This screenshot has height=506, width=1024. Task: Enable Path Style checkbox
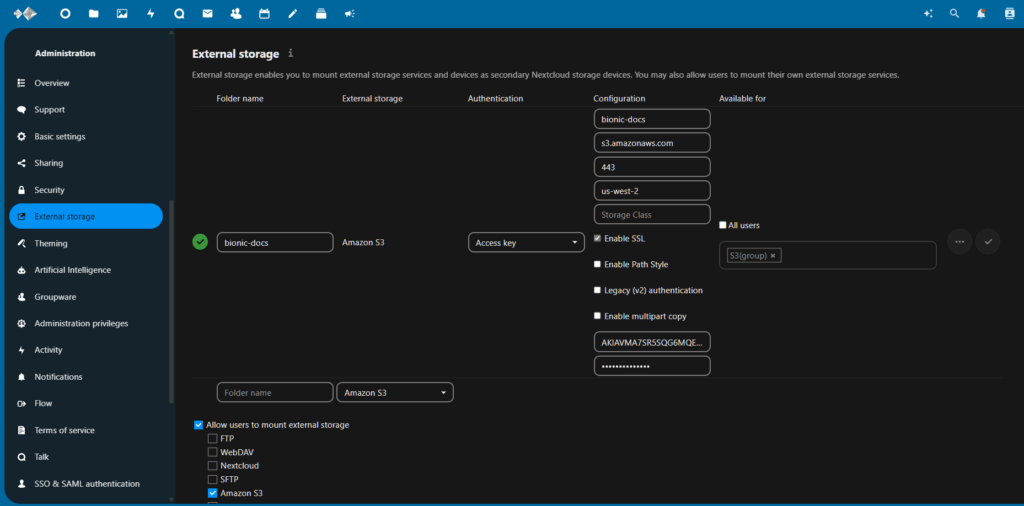pyautogui.click(x=597, y=264)
